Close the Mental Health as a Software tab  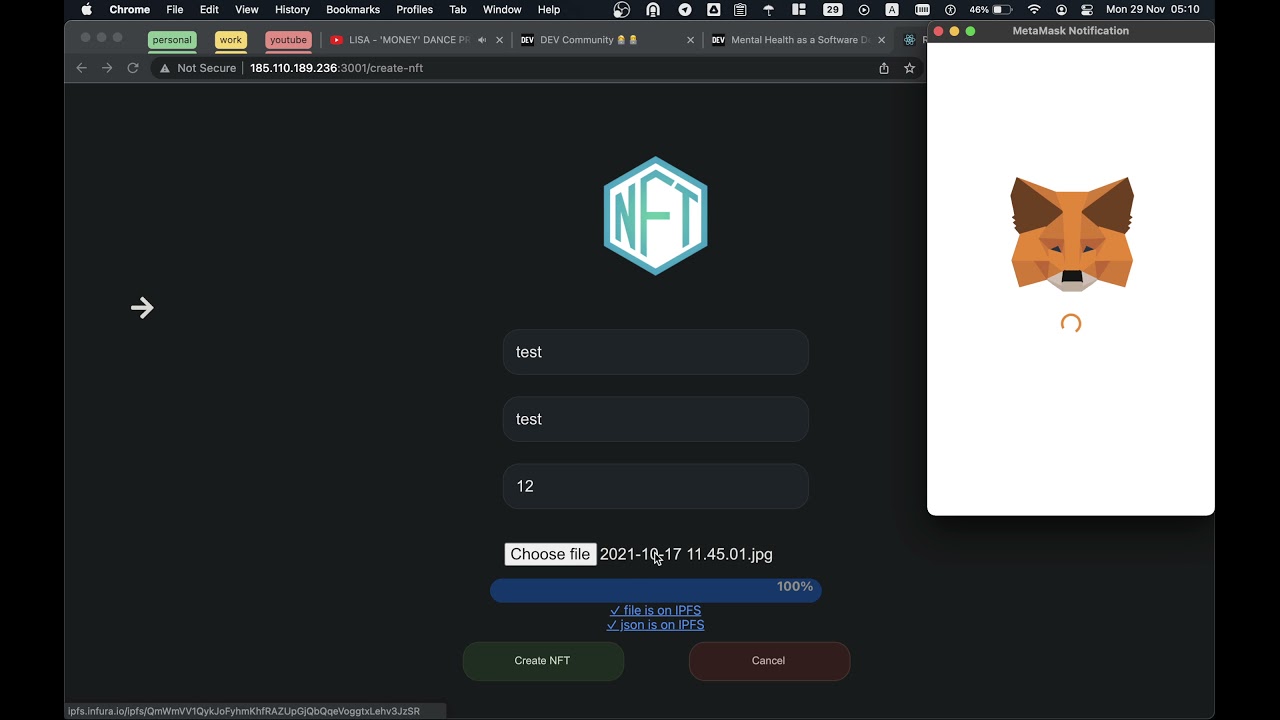point(881,40)
